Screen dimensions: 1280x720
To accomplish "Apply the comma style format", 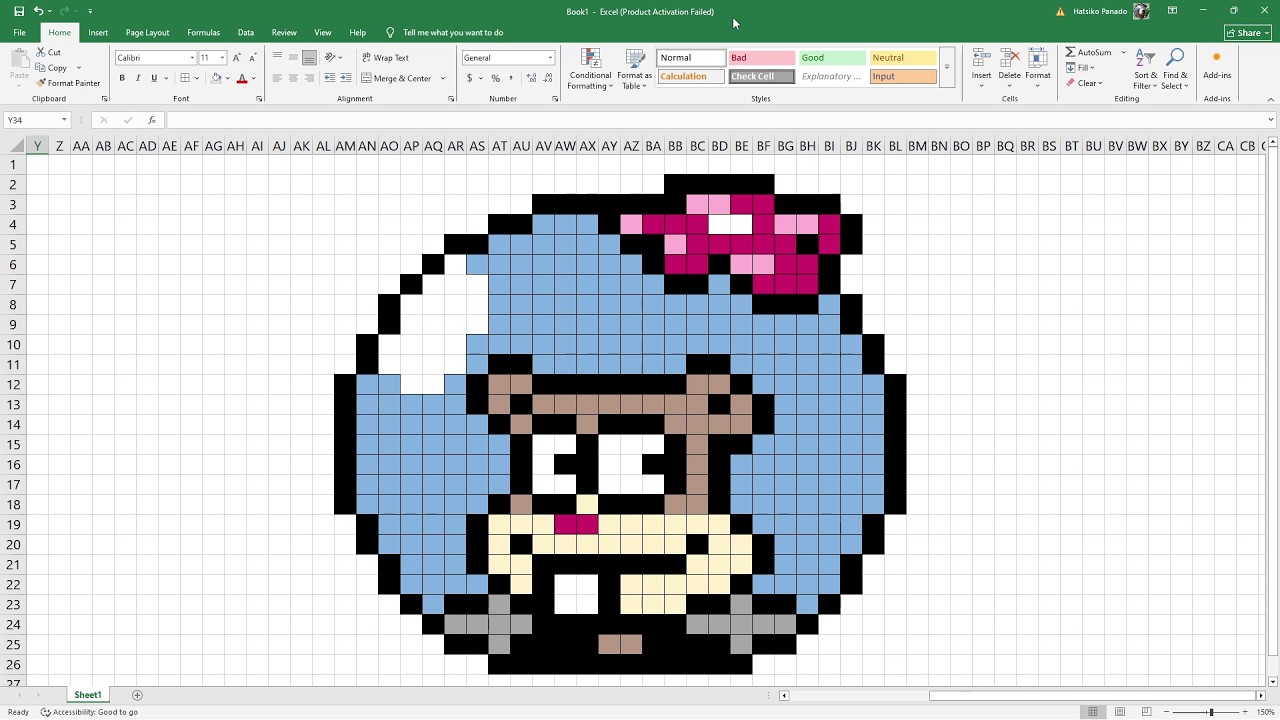I will [510, 78].
